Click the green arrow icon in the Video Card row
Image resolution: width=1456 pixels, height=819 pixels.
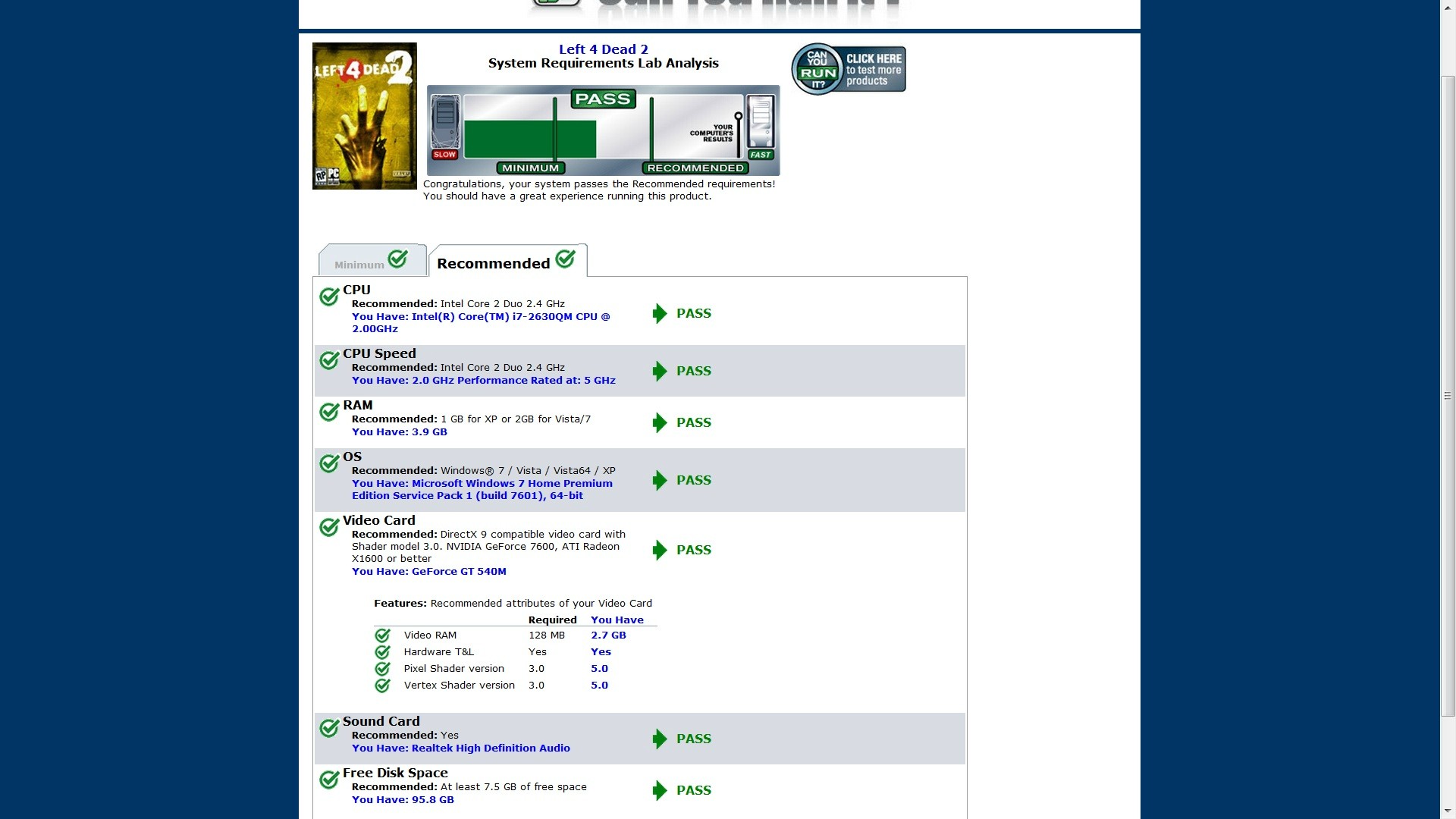[x=660, y=550]
